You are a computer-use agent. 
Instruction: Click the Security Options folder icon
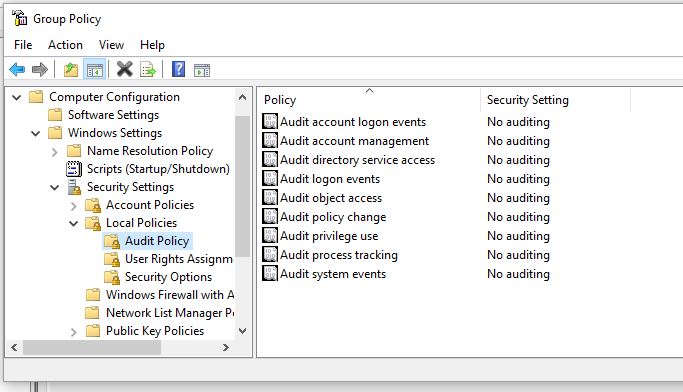tap(112, 277)
